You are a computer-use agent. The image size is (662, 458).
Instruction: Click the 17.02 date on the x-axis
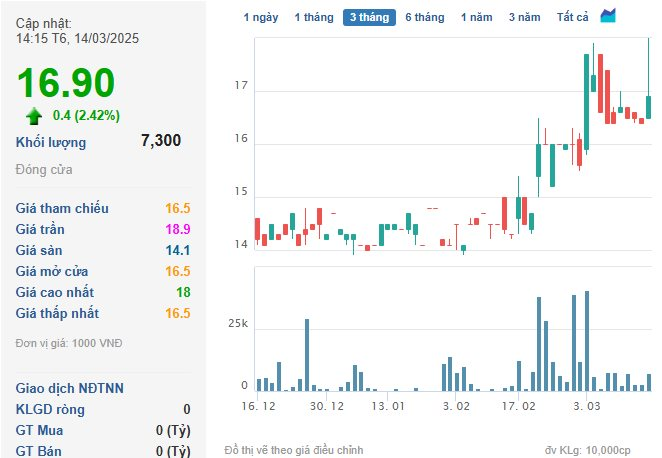point(518,406)
